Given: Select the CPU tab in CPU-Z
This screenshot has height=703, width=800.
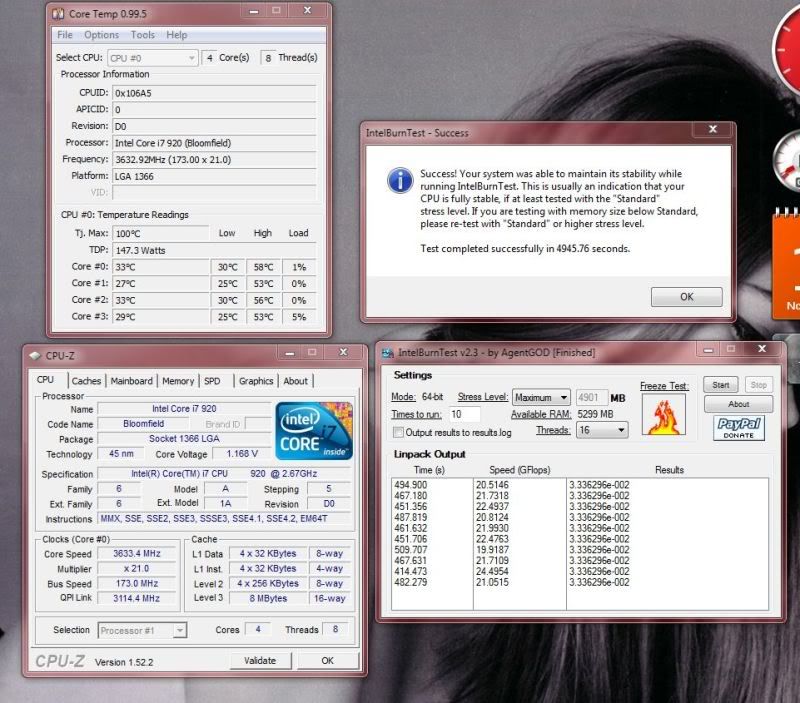Looking at the screenshot, I should pyautogui.click(x=45, y=380).
